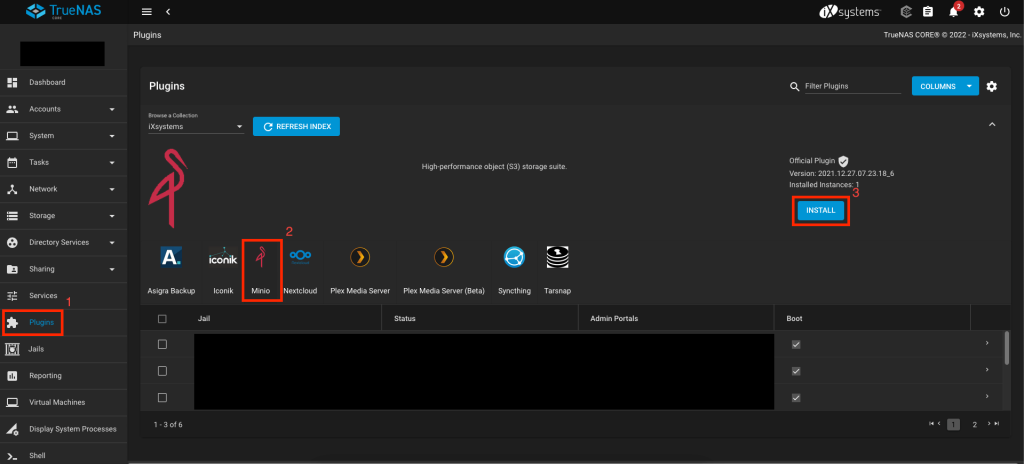1024x464 pixels.
Task: Select the Nextcloud plugin icon
Action: (300, 257)
